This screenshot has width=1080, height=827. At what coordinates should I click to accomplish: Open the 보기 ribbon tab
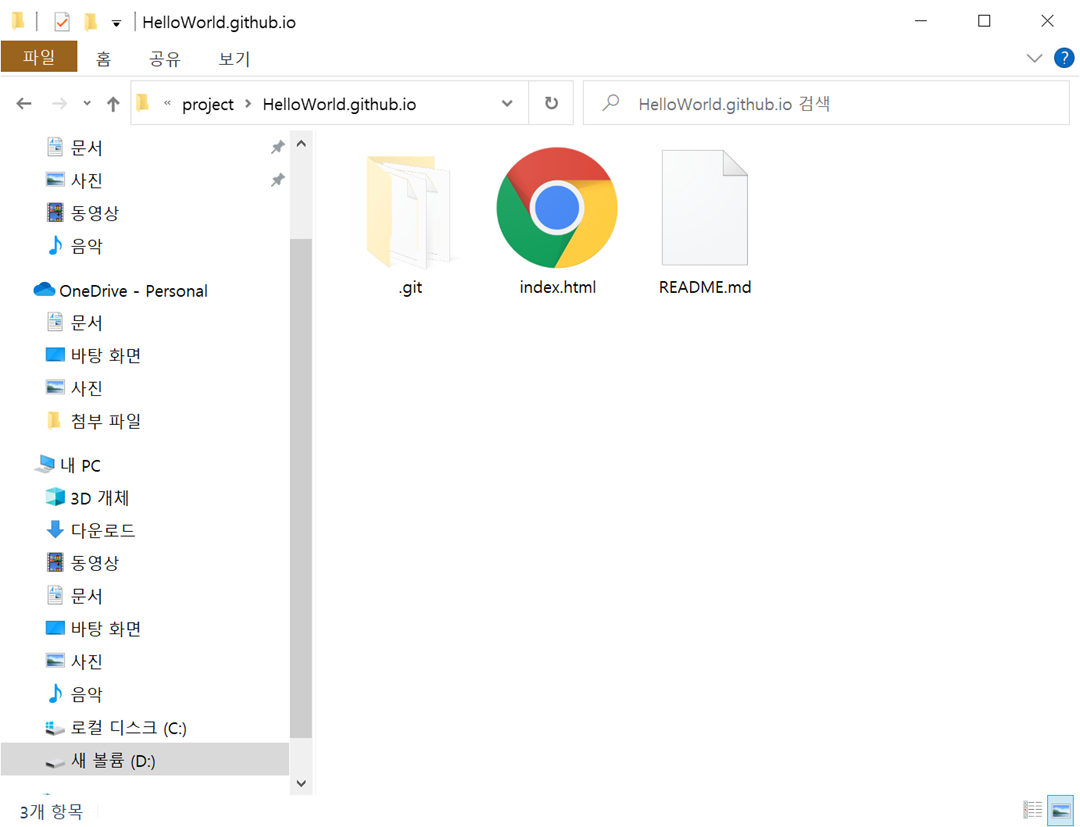click(234, 59)
